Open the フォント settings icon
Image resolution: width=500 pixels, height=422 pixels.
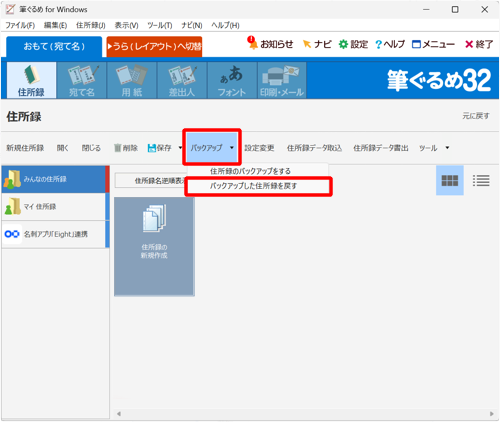click(232, 80)
